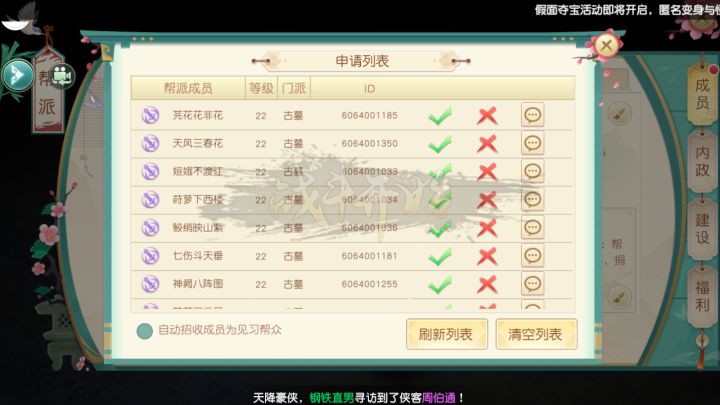The image size is (720, 405).
Task: Open chat bubble for 鲛绡映山紫
Action: tap(533, 228)
